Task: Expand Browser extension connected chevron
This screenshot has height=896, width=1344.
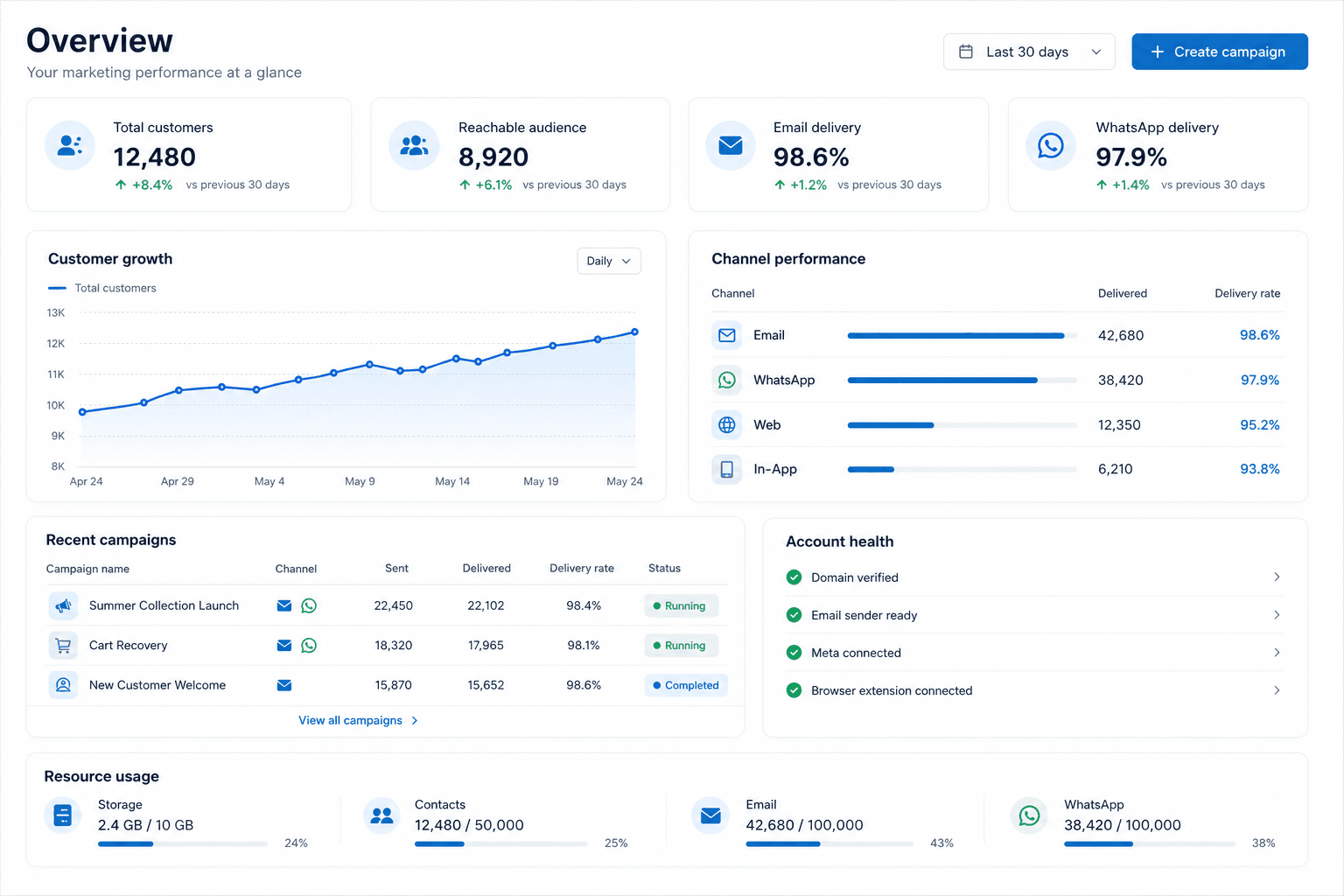Action: point(1277,690)
